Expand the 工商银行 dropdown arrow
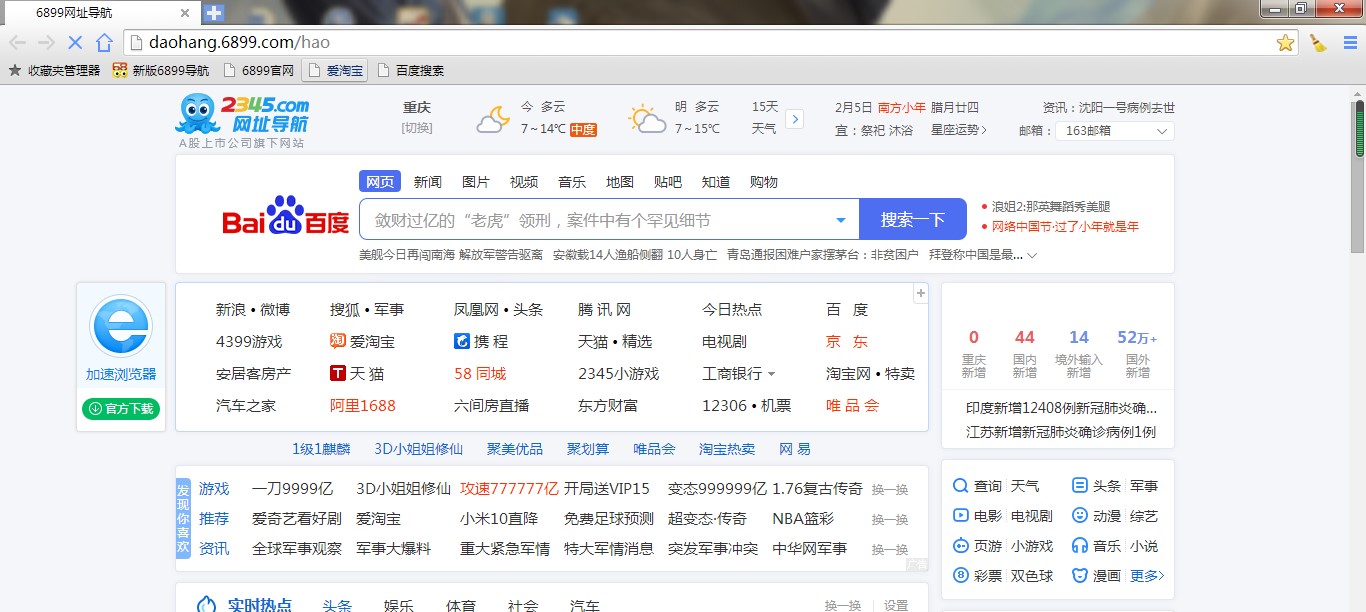This screenshot has width=1366, height=612. point(771,374)
